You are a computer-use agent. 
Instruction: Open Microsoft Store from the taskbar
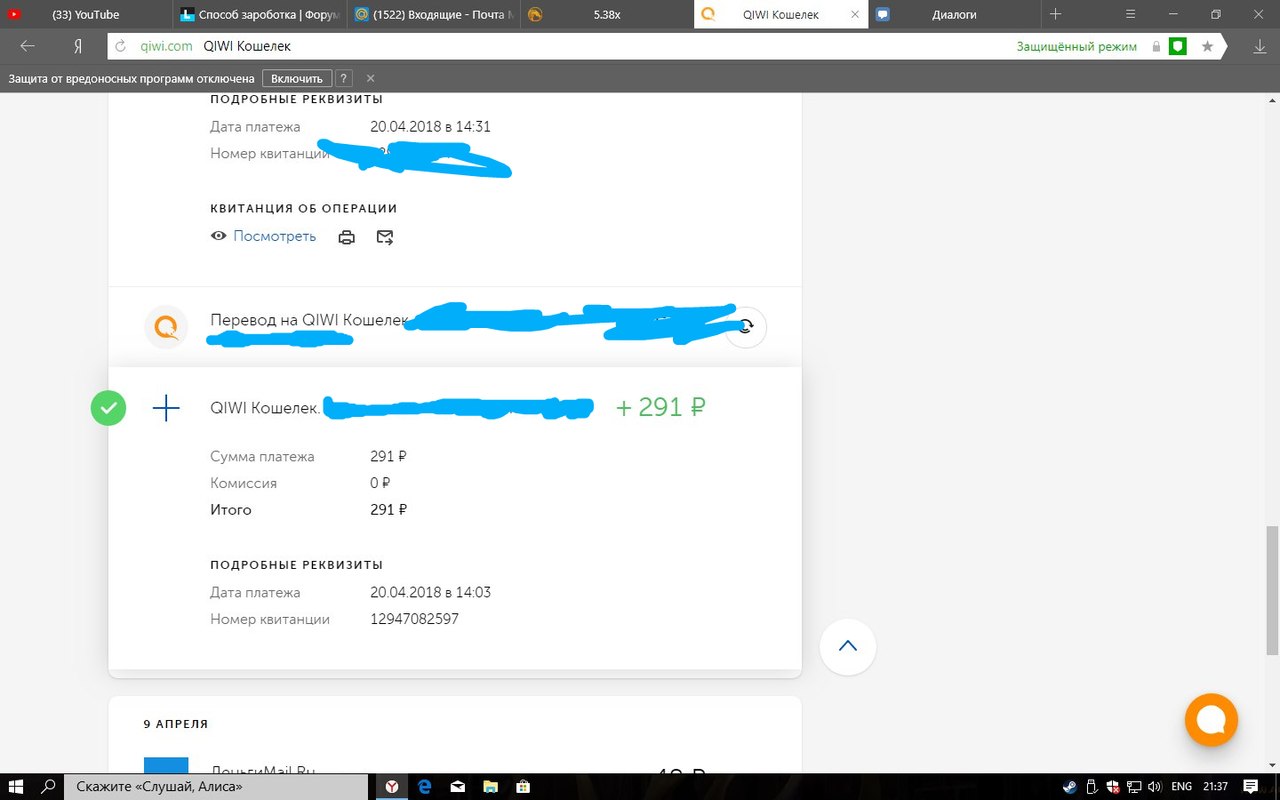pyautogui.click(x=522, y=786)
